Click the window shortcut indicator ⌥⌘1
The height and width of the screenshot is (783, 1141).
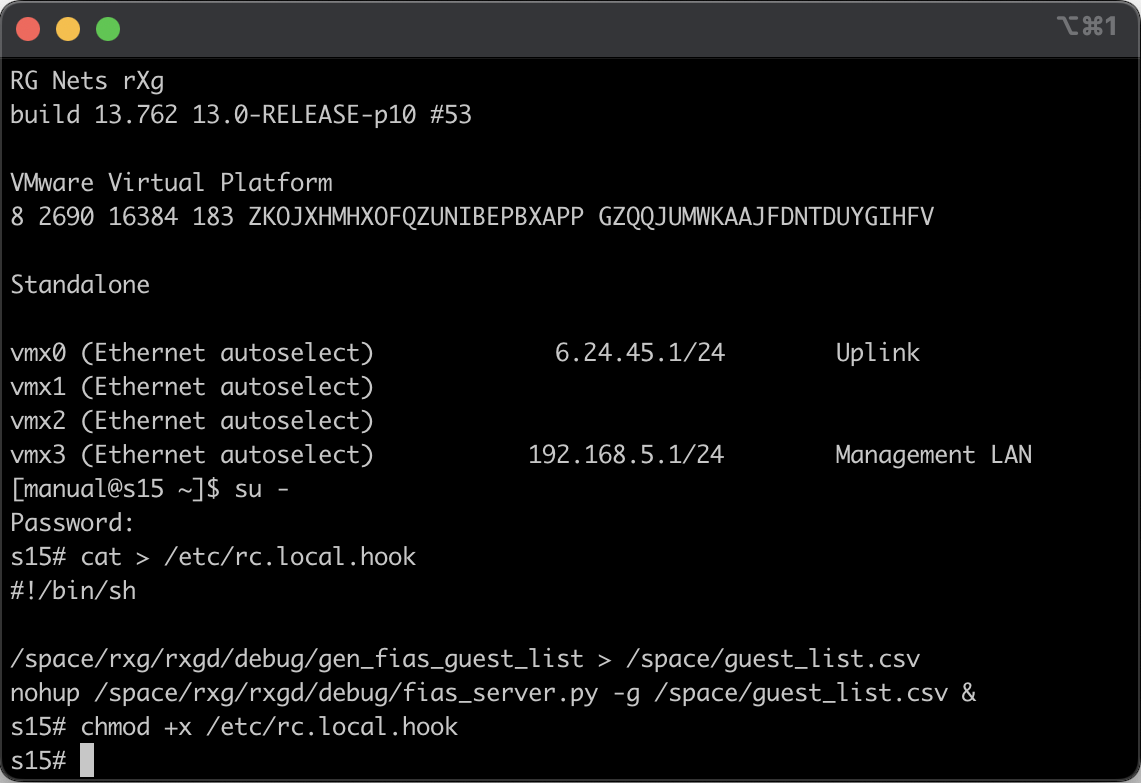(x=1087, y=26)
